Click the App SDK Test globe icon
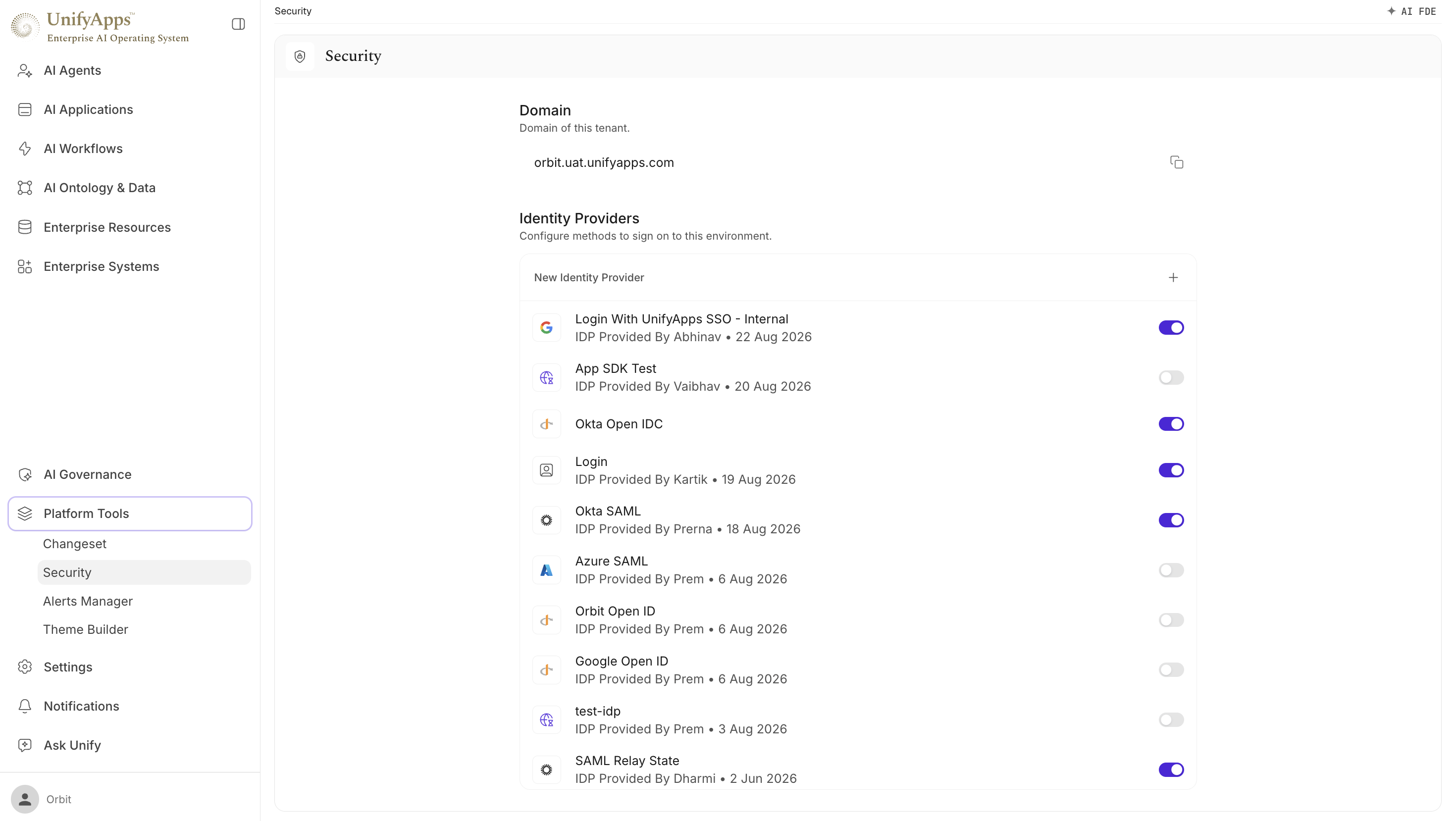1456x821 pixels. [x=547, y=377]
